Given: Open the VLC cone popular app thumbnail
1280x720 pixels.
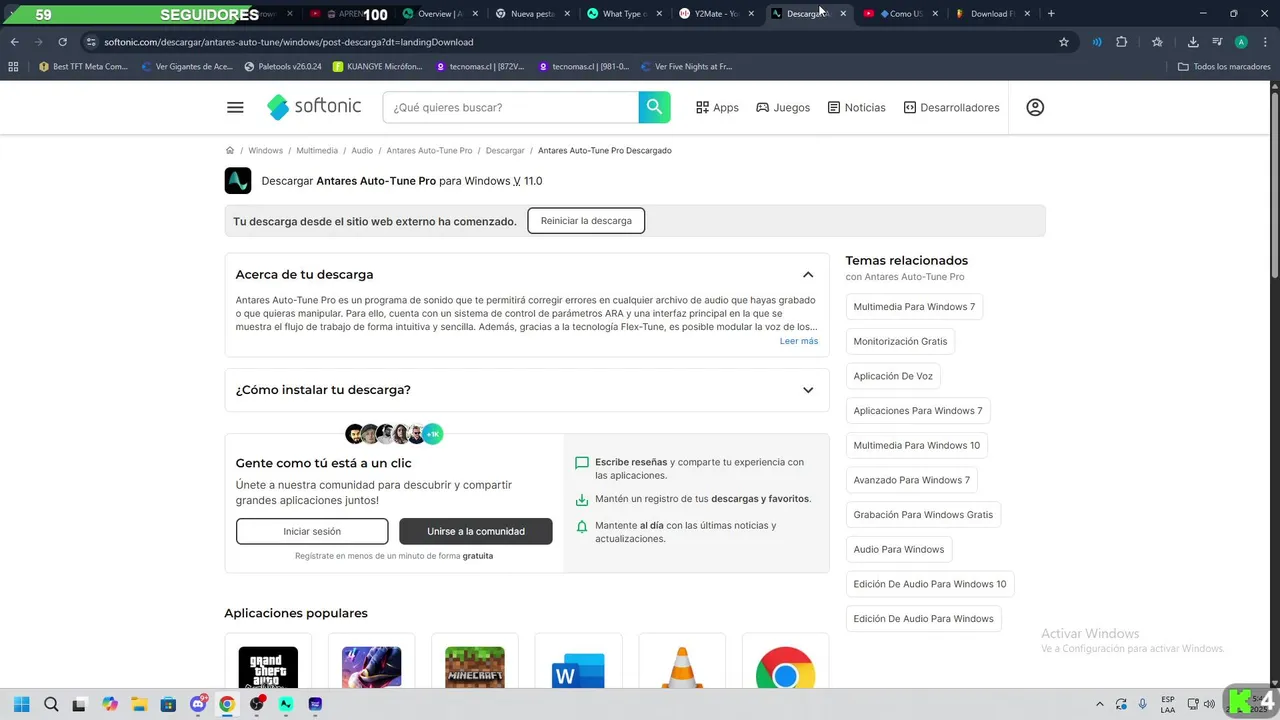Looking at the screenshot, I should point(682,666).
